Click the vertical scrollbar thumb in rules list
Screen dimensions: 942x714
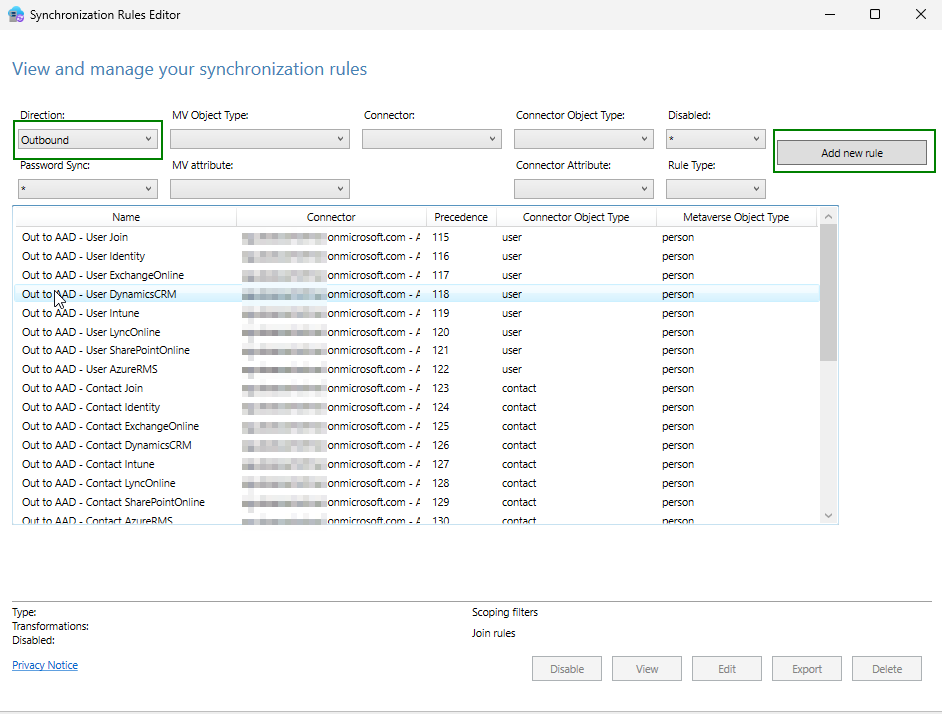point(828,293)
